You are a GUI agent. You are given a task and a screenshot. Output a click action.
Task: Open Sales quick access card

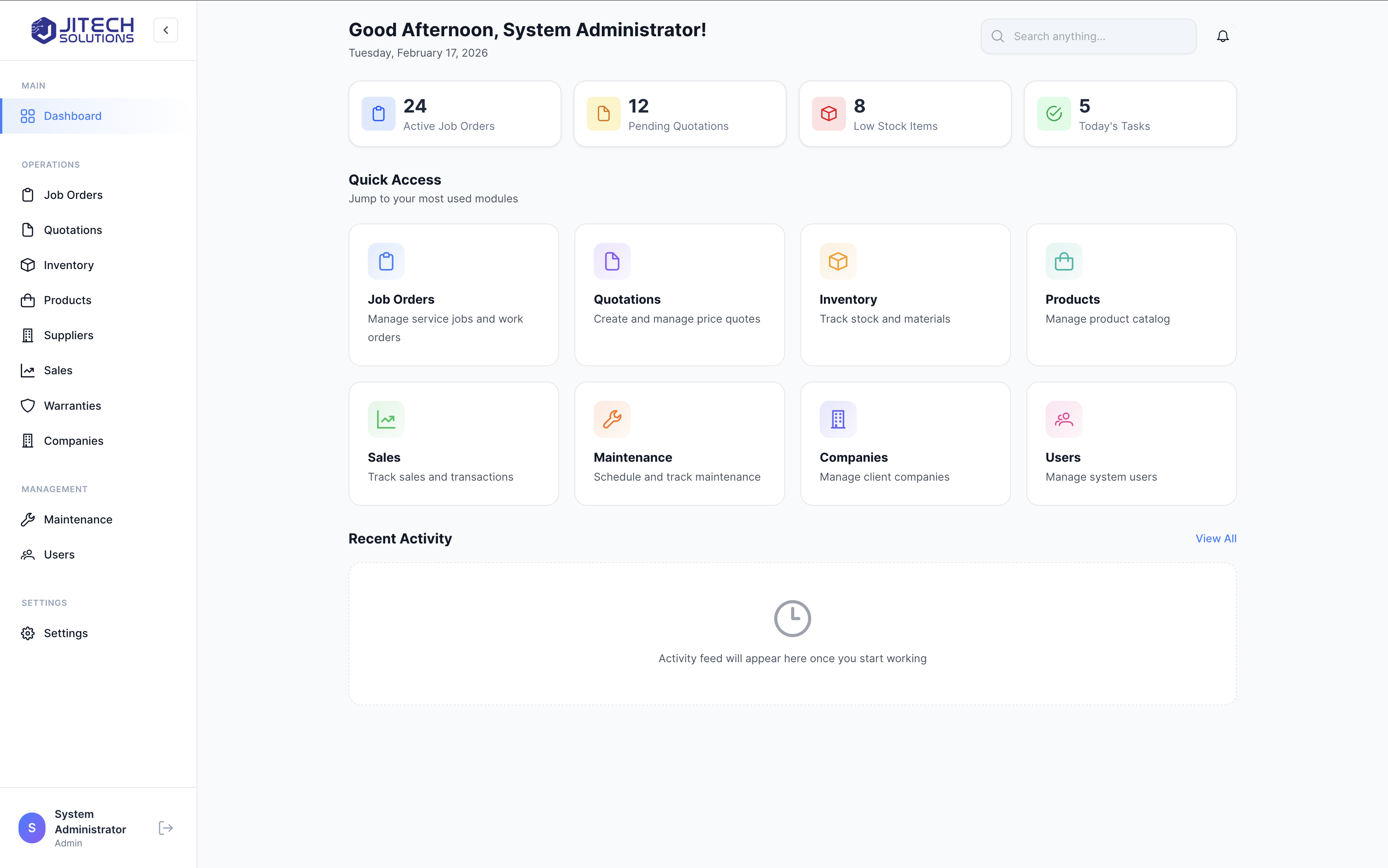(453, 444)
